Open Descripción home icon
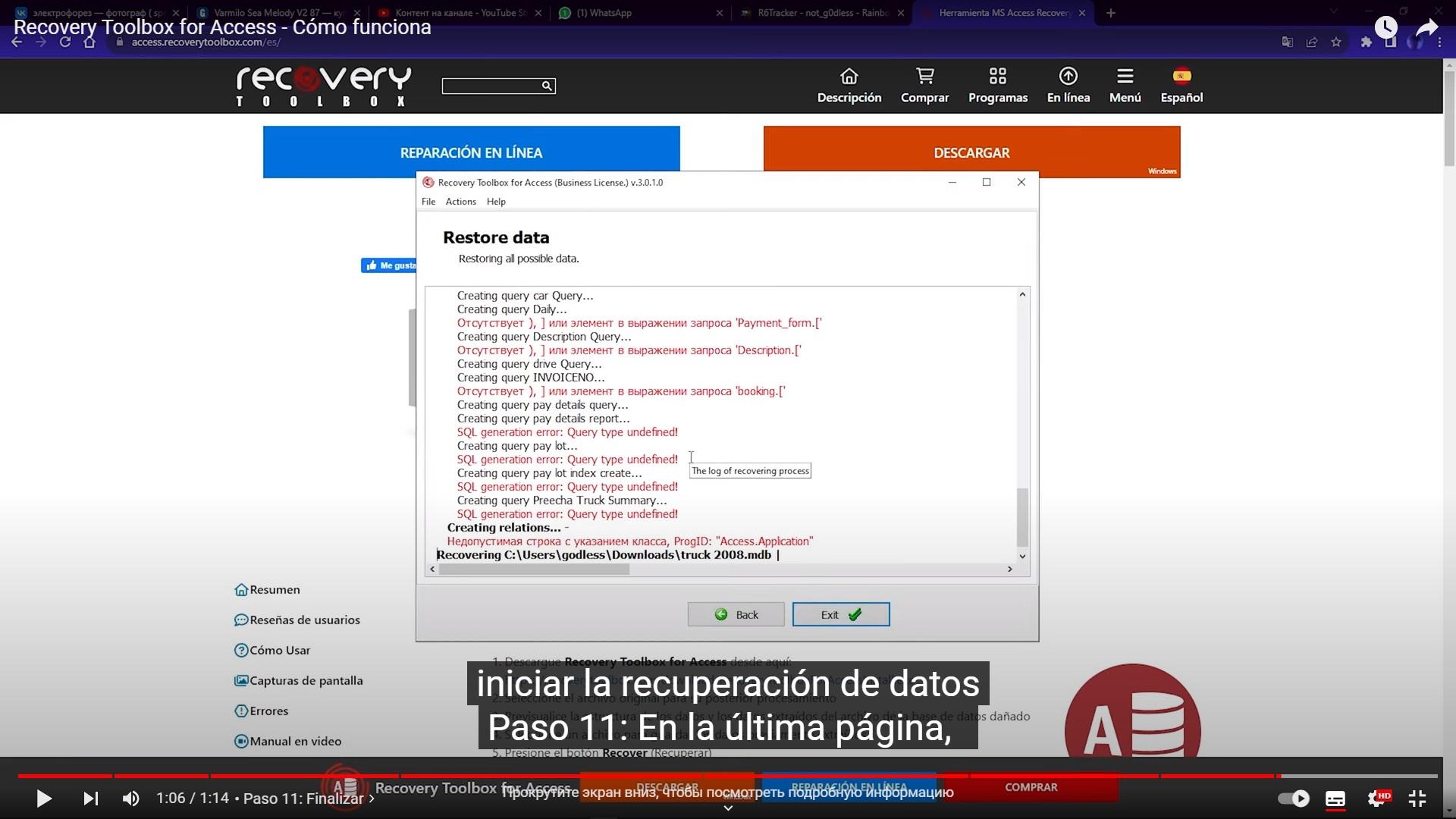This screenshot has width=1456, height=819. pos(849,86)
